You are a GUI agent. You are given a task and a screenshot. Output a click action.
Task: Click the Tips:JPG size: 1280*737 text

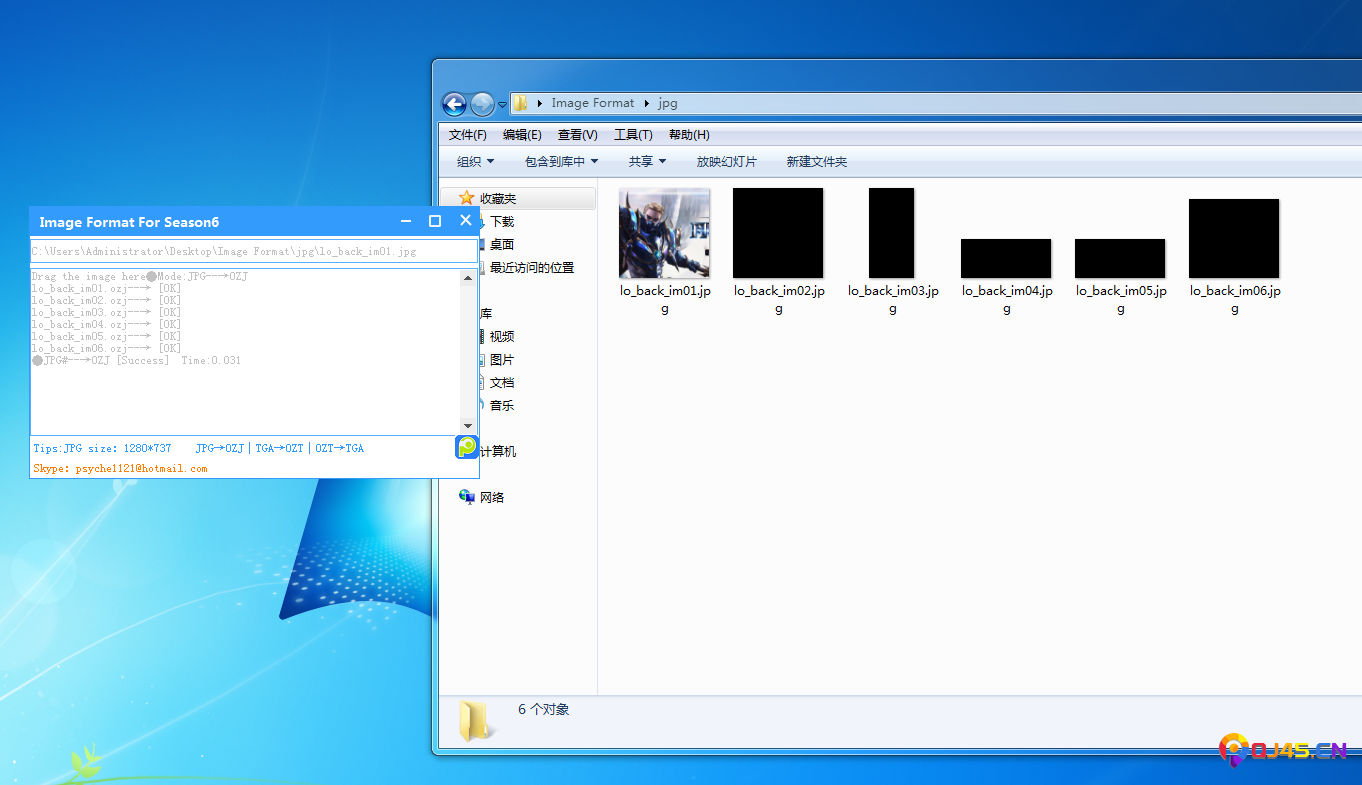click(102, 448)
